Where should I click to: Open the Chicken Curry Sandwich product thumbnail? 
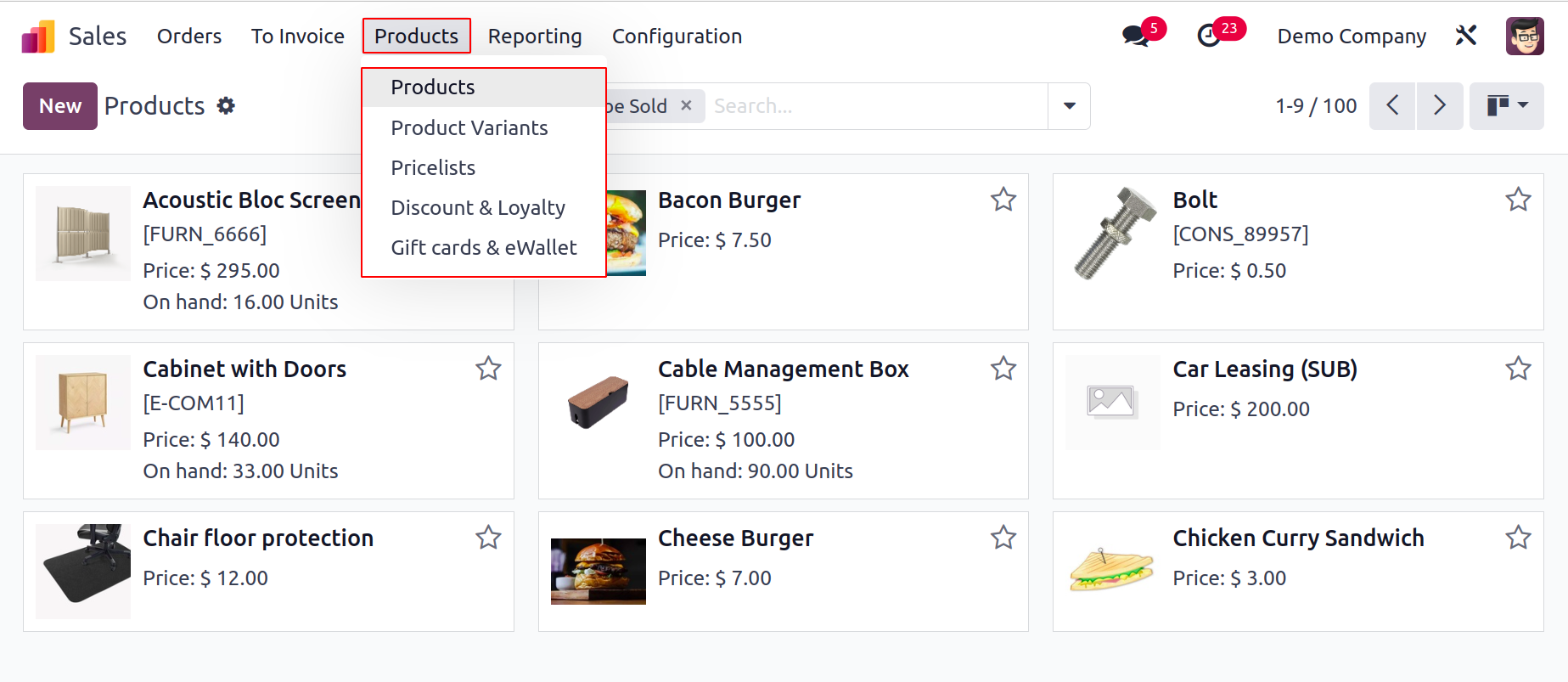click(x=1112, y=571)
